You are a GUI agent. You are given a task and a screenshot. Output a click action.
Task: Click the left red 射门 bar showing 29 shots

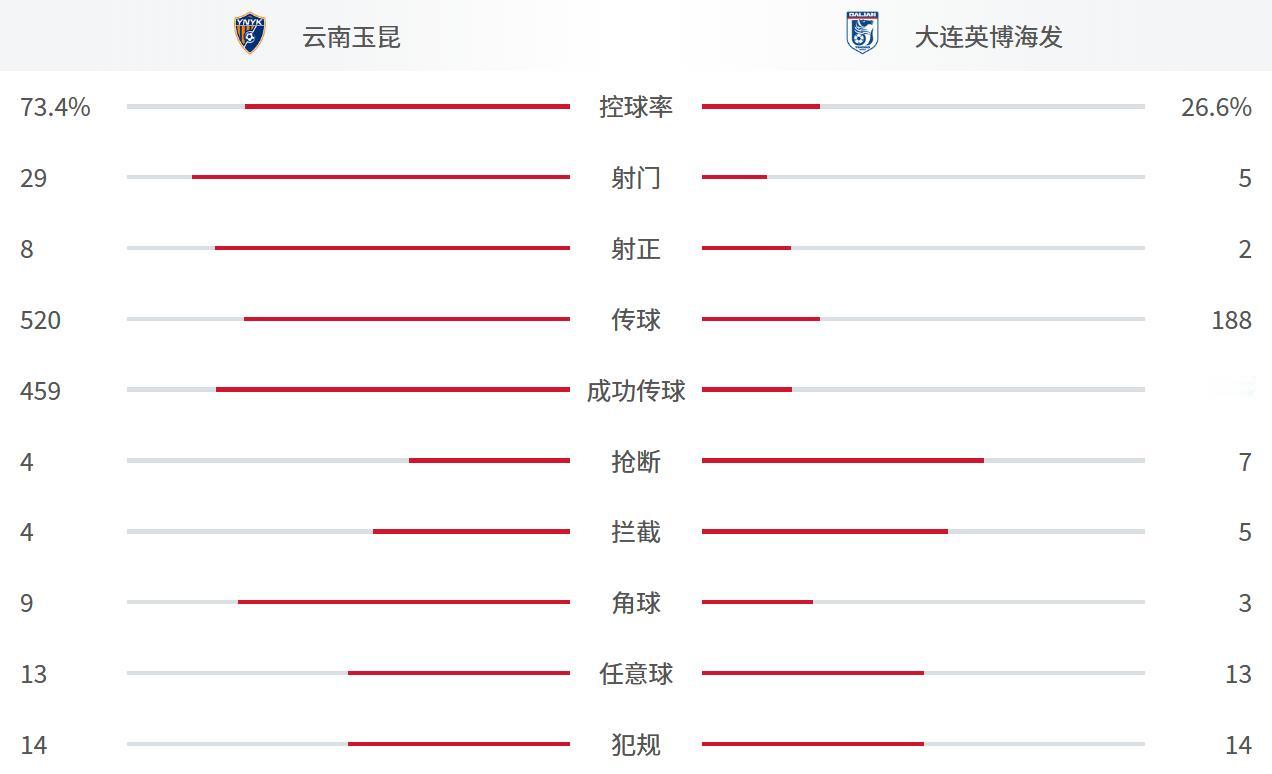click(x=381, y=177)
